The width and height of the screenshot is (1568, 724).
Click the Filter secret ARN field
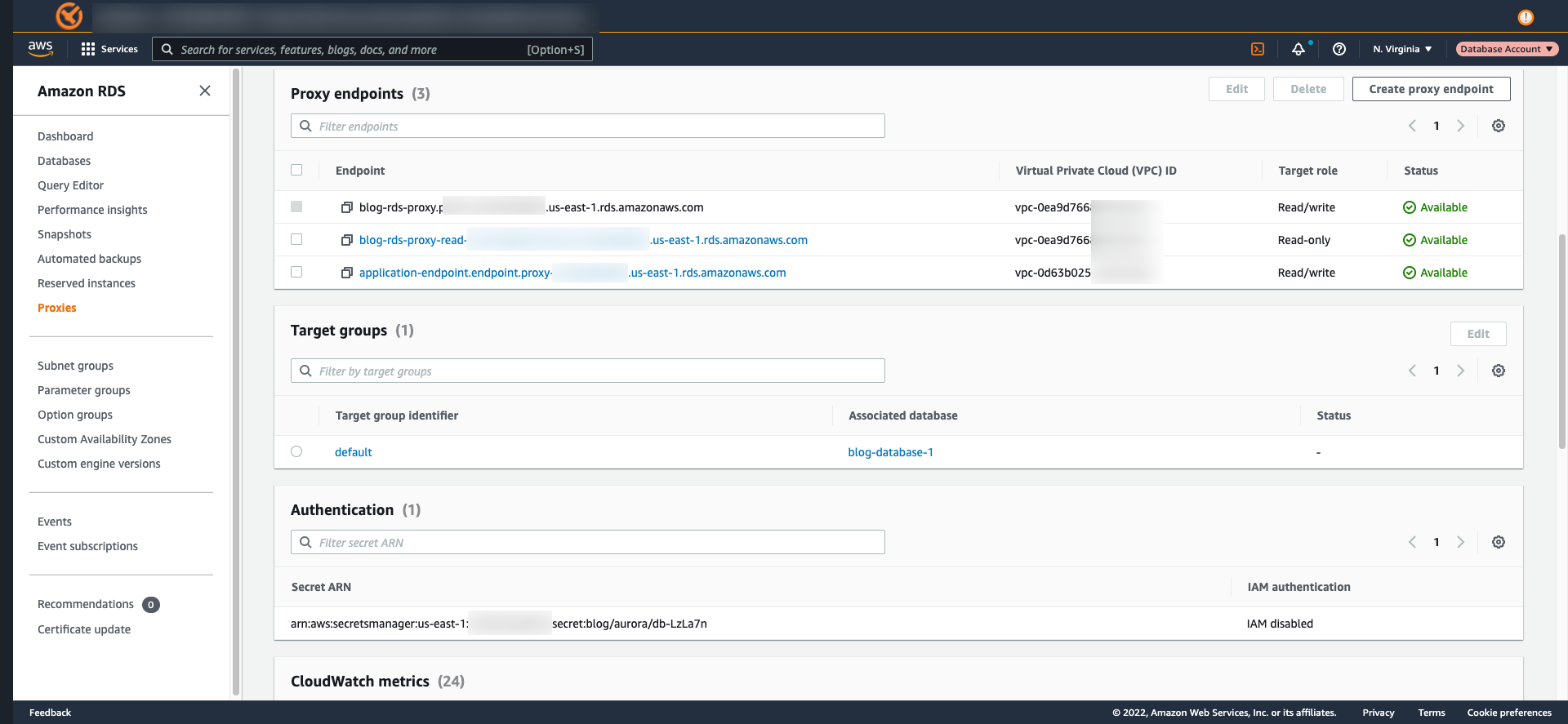click(588, 542)
